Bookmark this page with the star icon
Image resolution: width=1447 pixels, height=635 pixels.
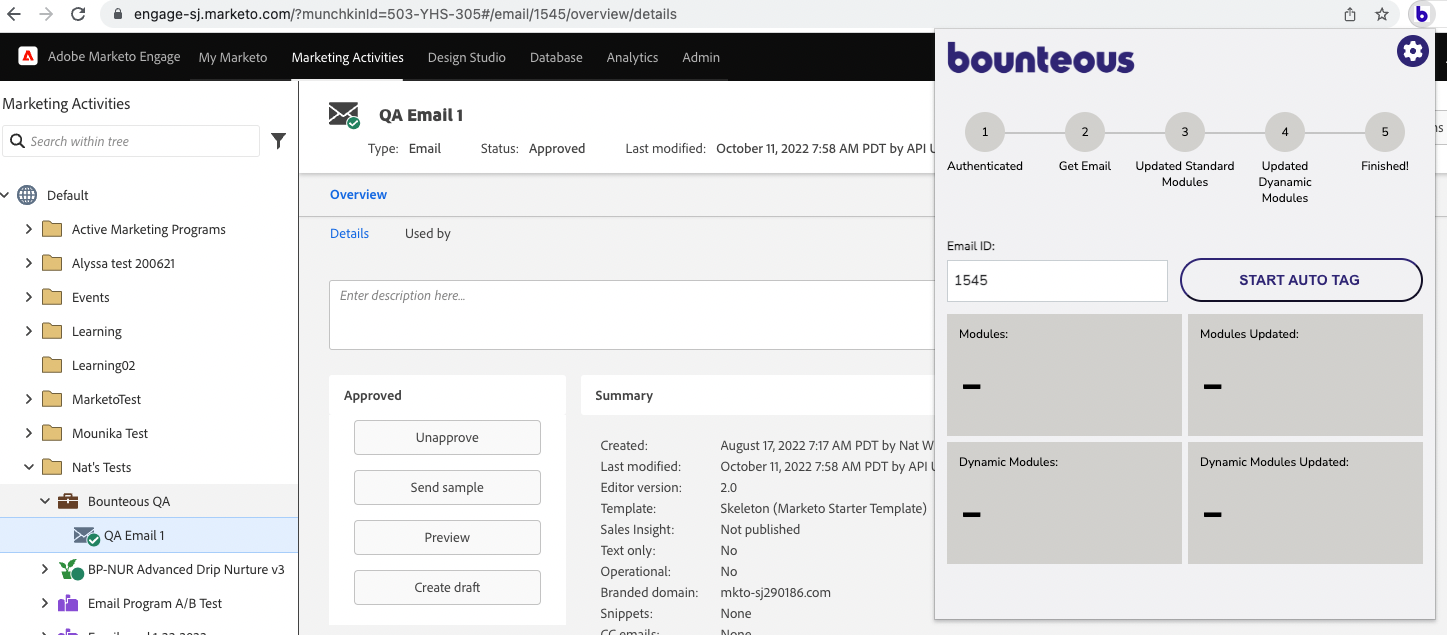1382,14
